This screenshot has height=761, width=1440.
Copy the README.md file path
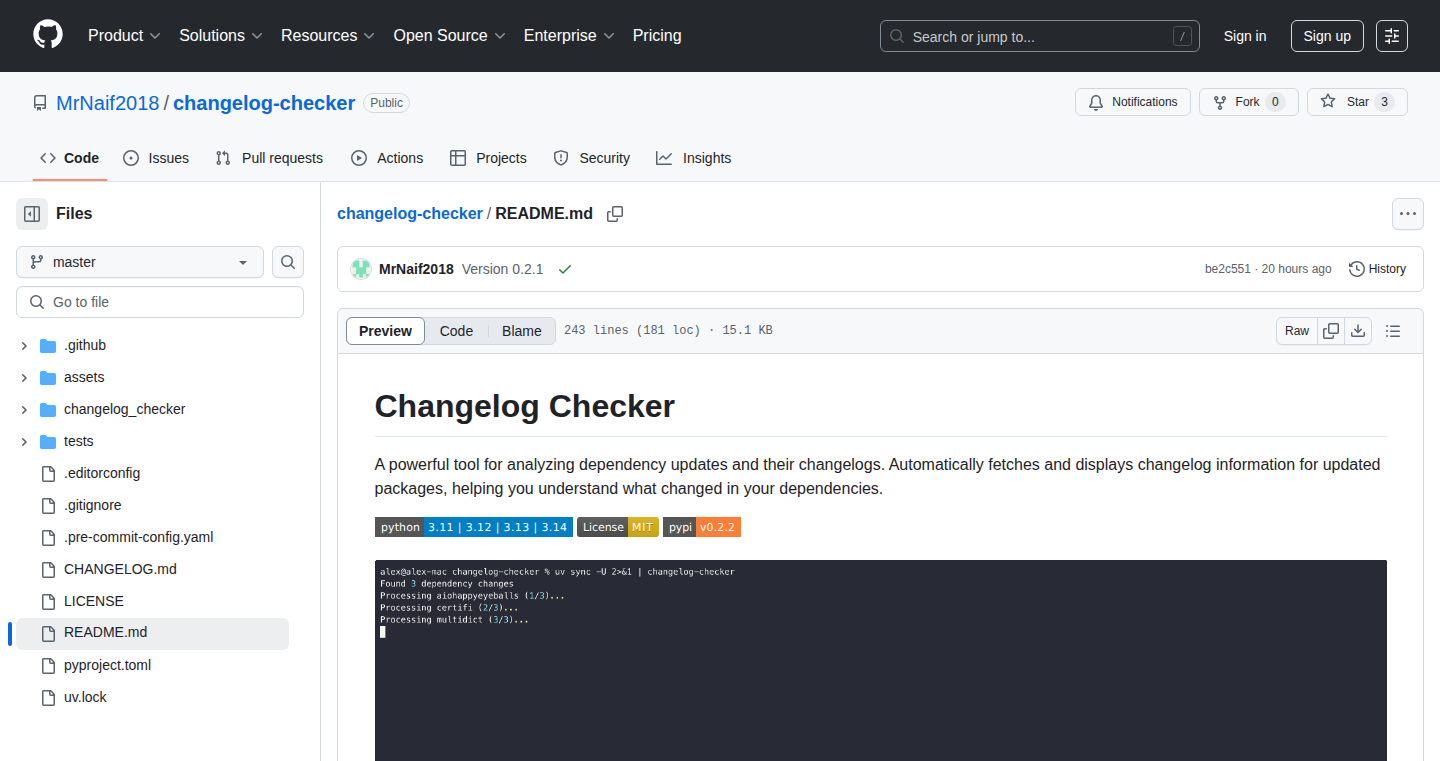tap(615, 214)
